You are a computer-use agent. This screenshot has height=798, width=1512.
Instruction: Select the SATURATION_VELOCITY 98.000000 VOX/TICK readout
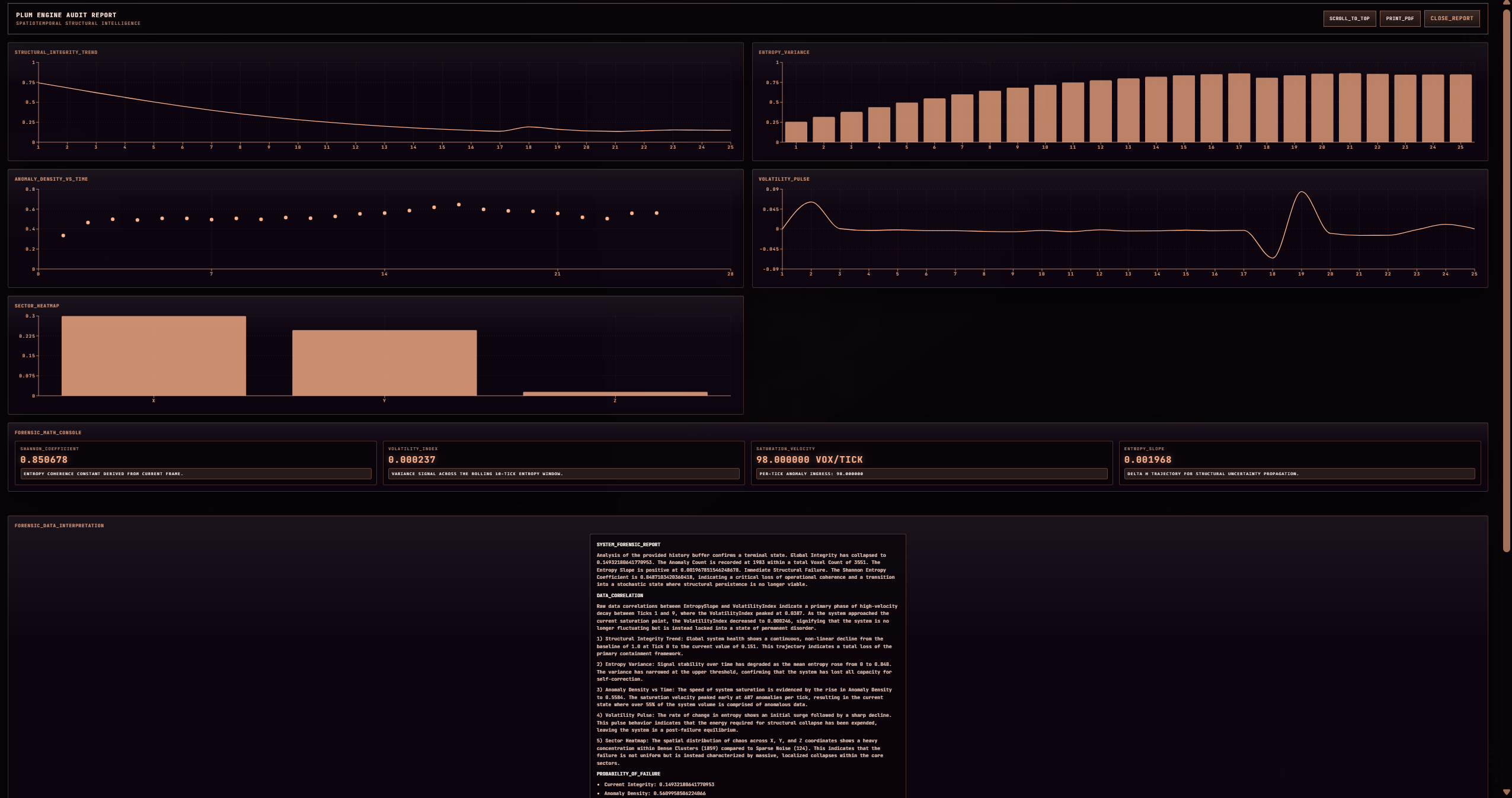click(x=809, y=460)
